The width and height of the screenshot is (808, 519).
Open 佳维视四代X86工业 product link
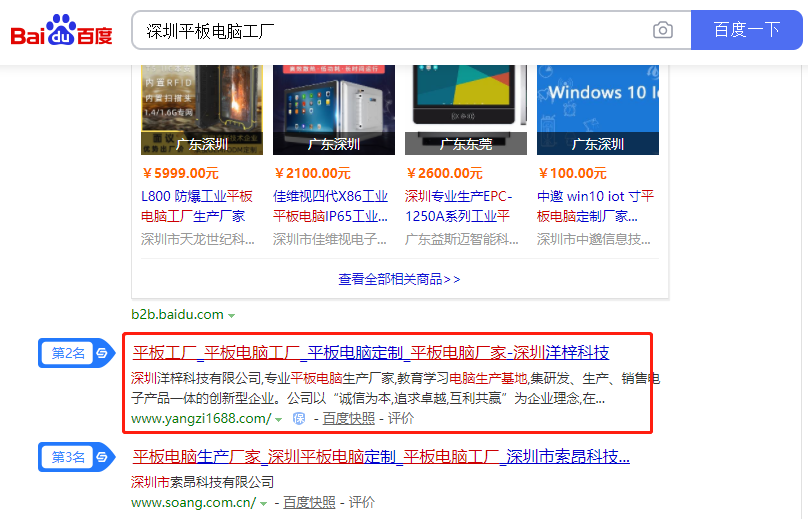coord(330,206)
